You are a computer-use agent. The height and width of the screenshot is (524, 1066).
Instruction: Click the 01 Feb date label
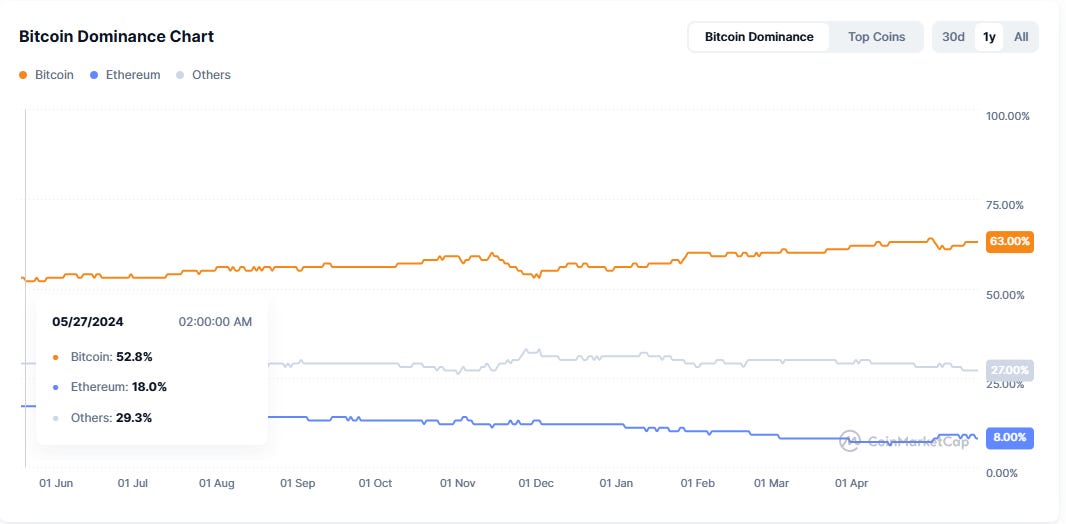tap(698, 483)
